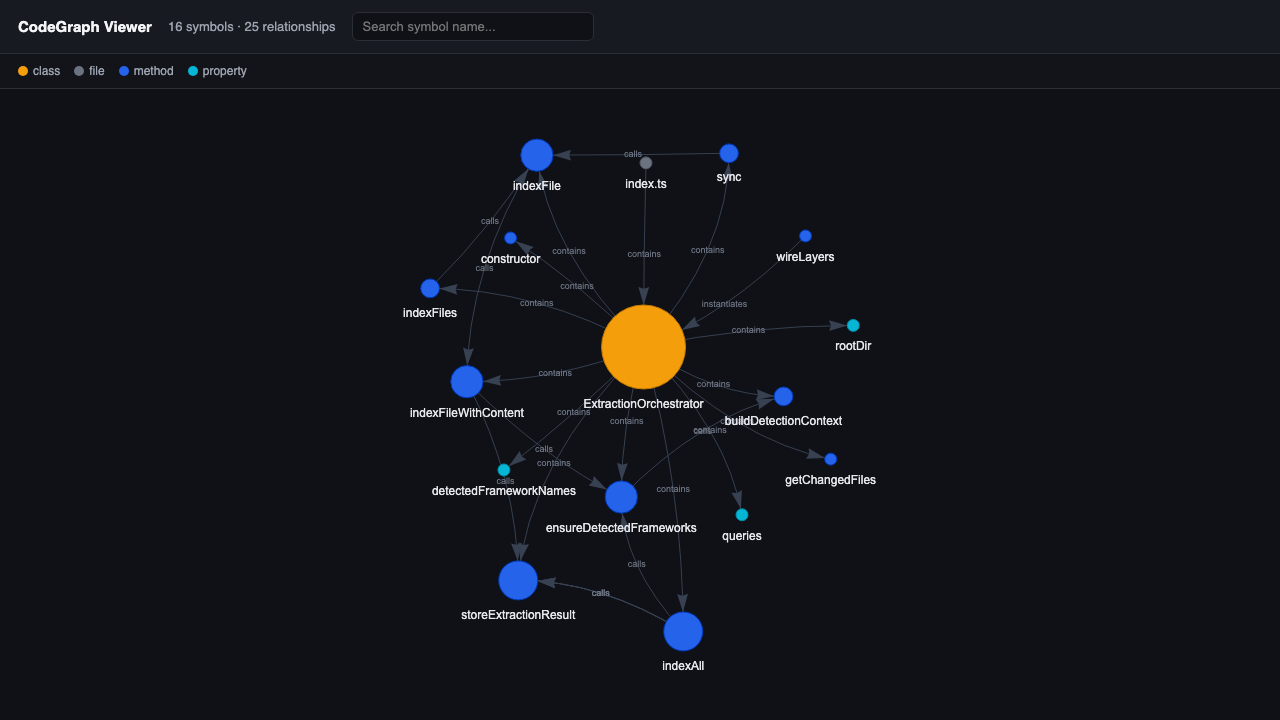The width and height of the screenshot is (1280, 720).
Task: Click the getChangedFiles label text
Action: click(830, 480)
